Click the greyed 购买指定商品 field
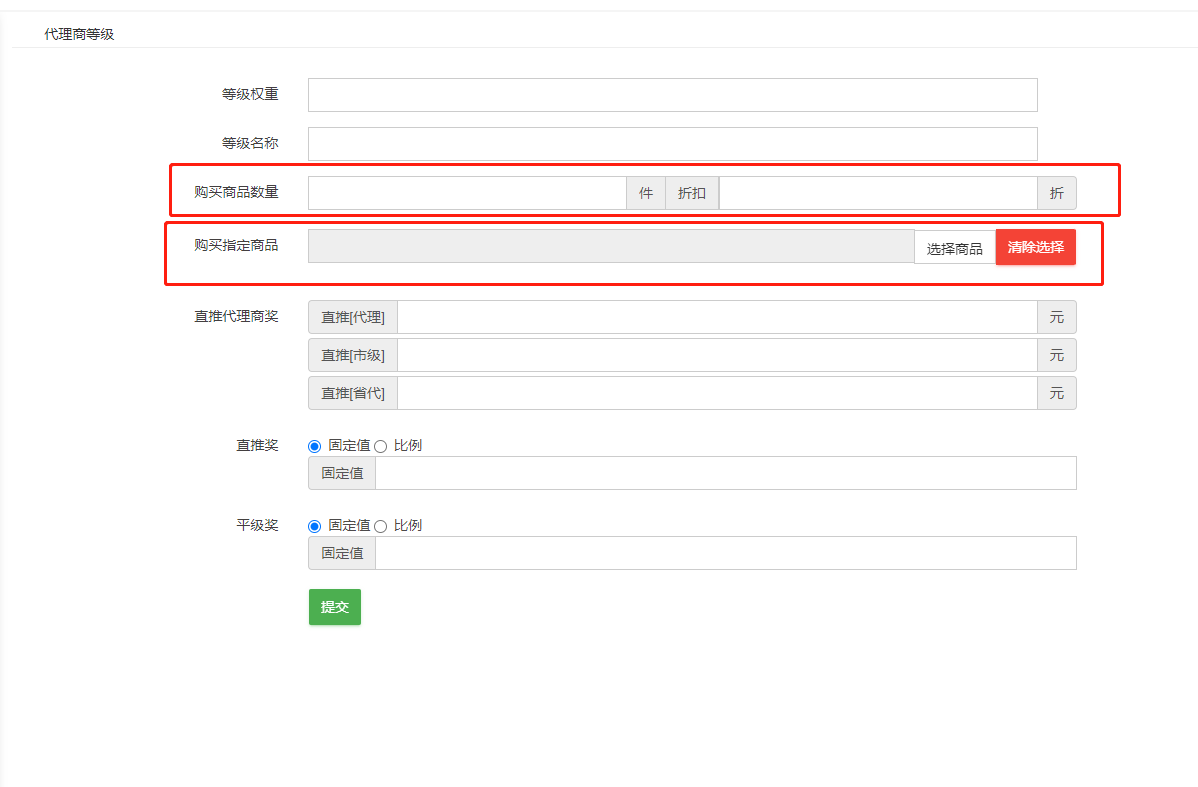The height and width of the screenshot is (787, 1198). pyautogui.click(x=610, y=246)
